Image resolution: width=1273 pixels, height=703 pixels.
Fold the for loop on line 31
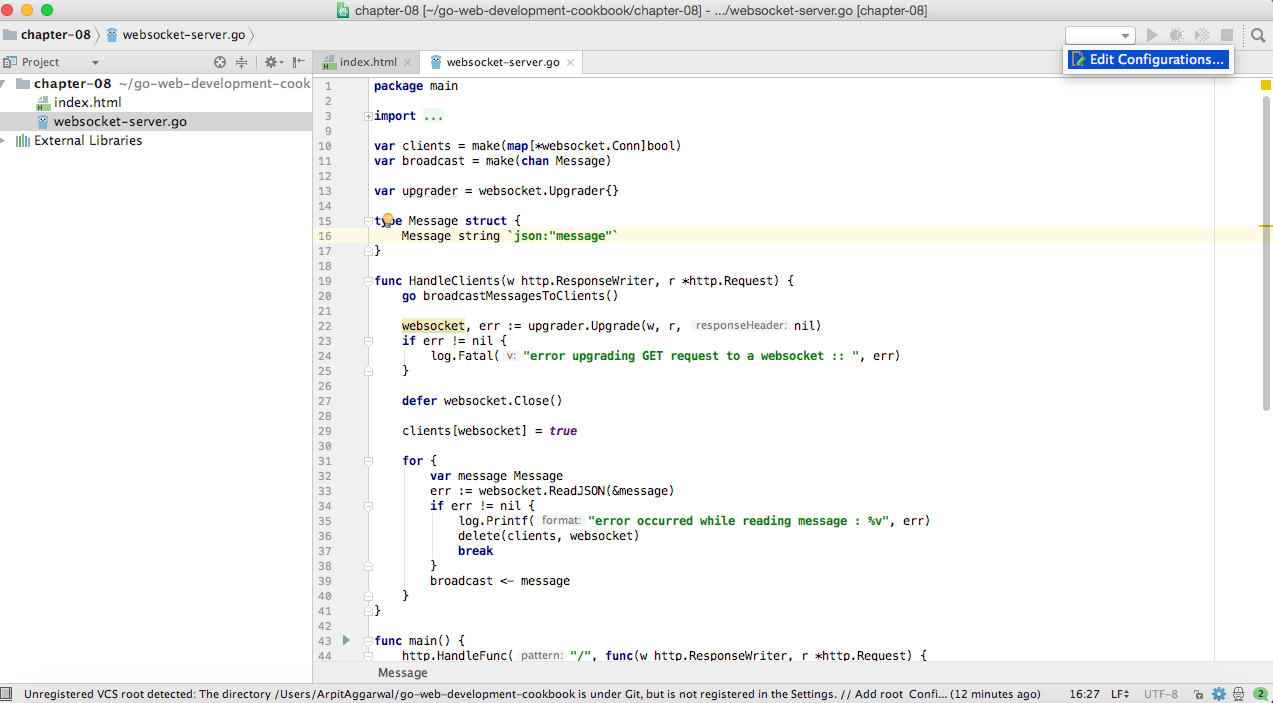tap(368, 461)
